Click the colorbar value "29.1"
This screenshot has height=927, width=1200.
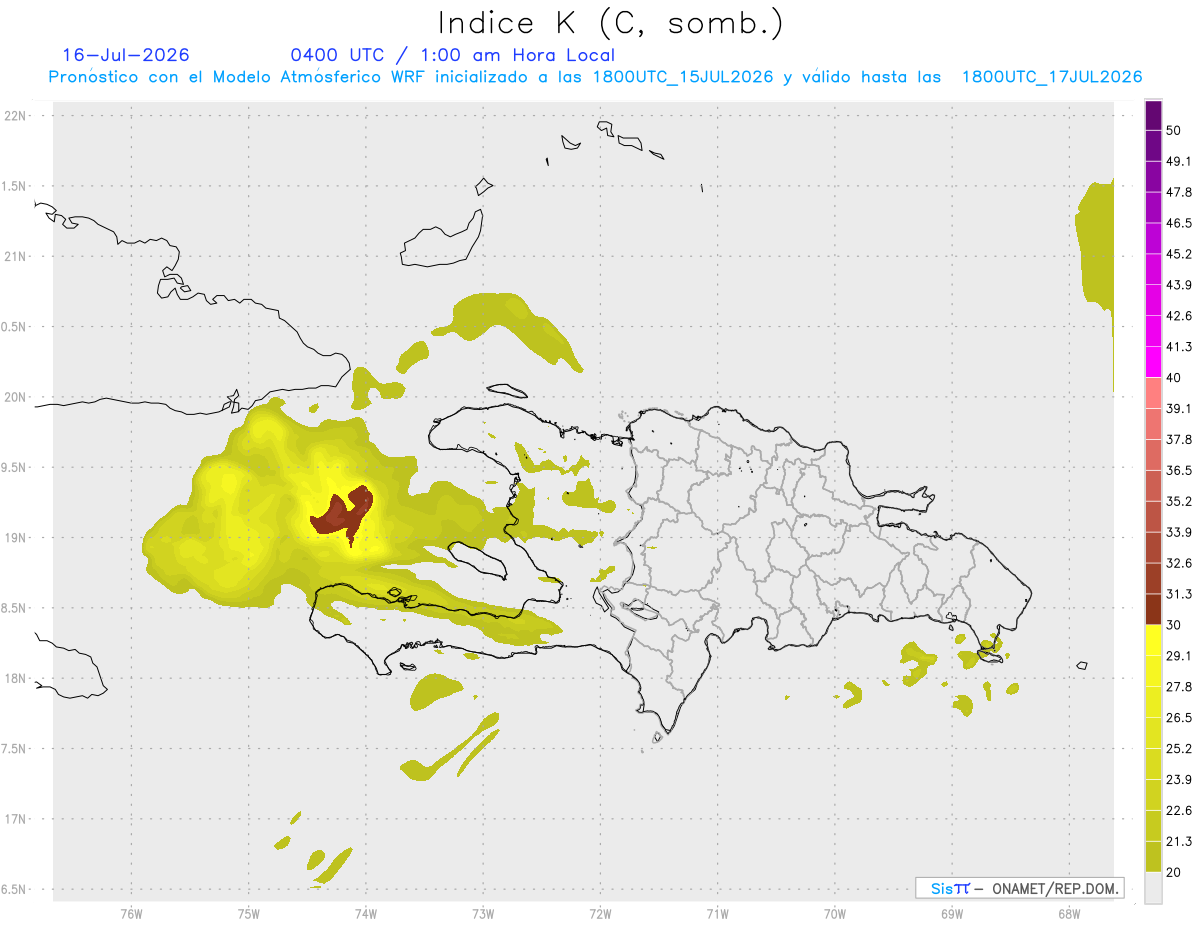click(1180, 656)
